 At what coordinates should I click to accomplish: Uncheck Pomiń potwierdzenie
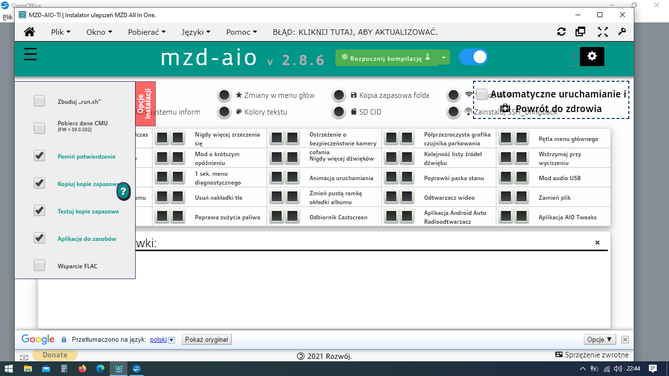(39, 156)
